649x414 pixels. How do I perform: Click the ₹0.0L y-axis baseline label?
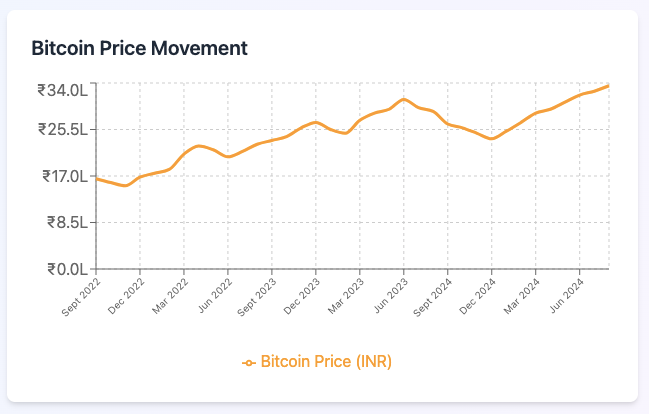coord(66,268)
